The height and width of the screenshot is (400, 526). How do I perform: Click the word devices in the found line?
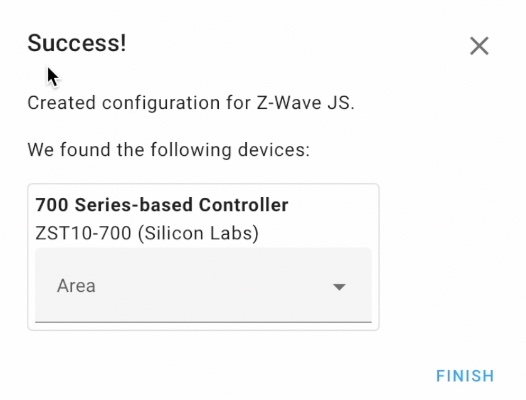click(274, 150)
